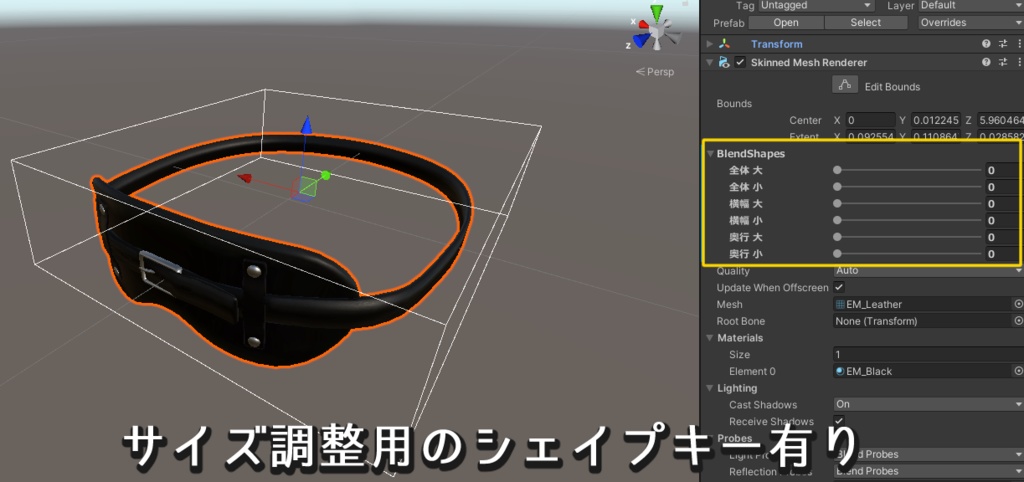Collapse the Skinned Mesh Renderer foldout
The image size is (1024, 482).
point(710,63)
